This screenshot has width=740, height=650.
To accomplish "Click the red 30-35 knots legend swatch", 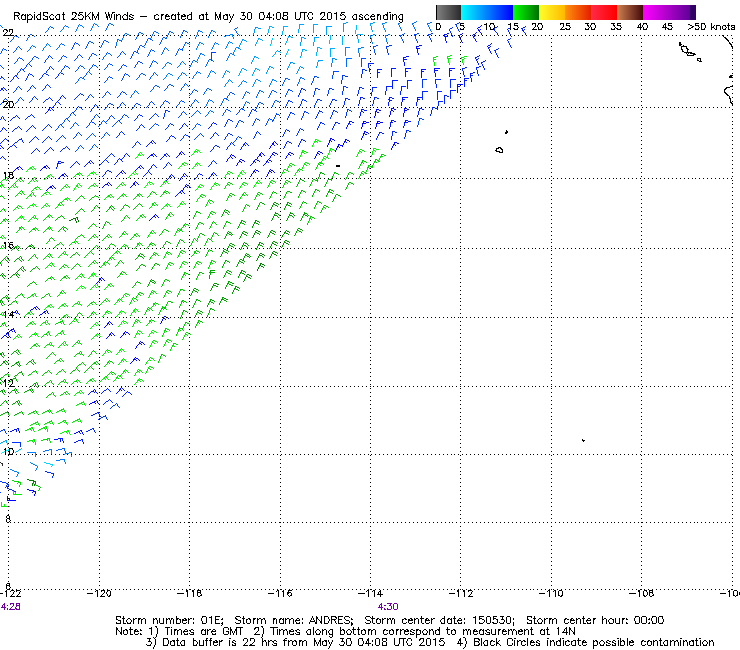I will (x=604, y=12).
